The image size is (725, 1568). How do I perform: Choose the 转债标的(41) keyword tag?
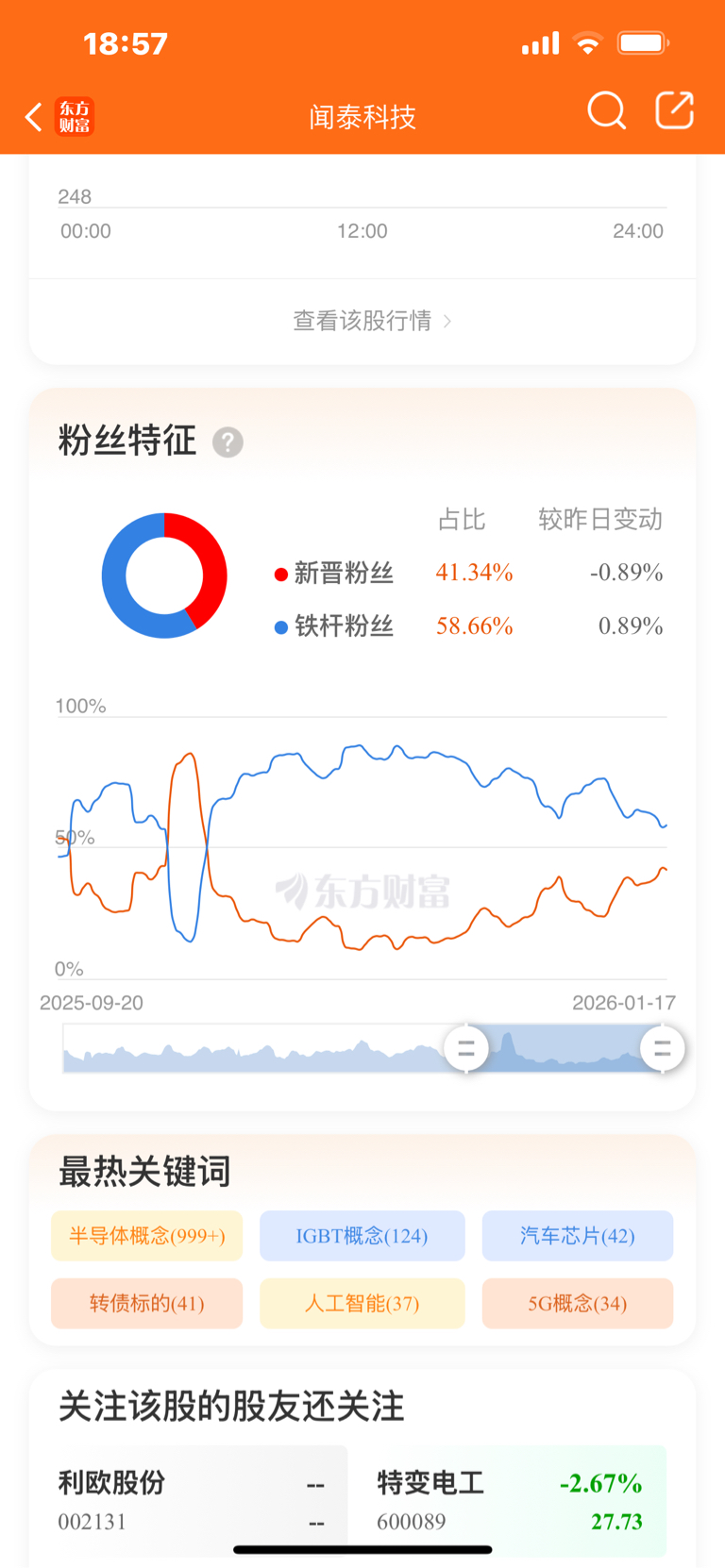click(x=147, y=1304)
